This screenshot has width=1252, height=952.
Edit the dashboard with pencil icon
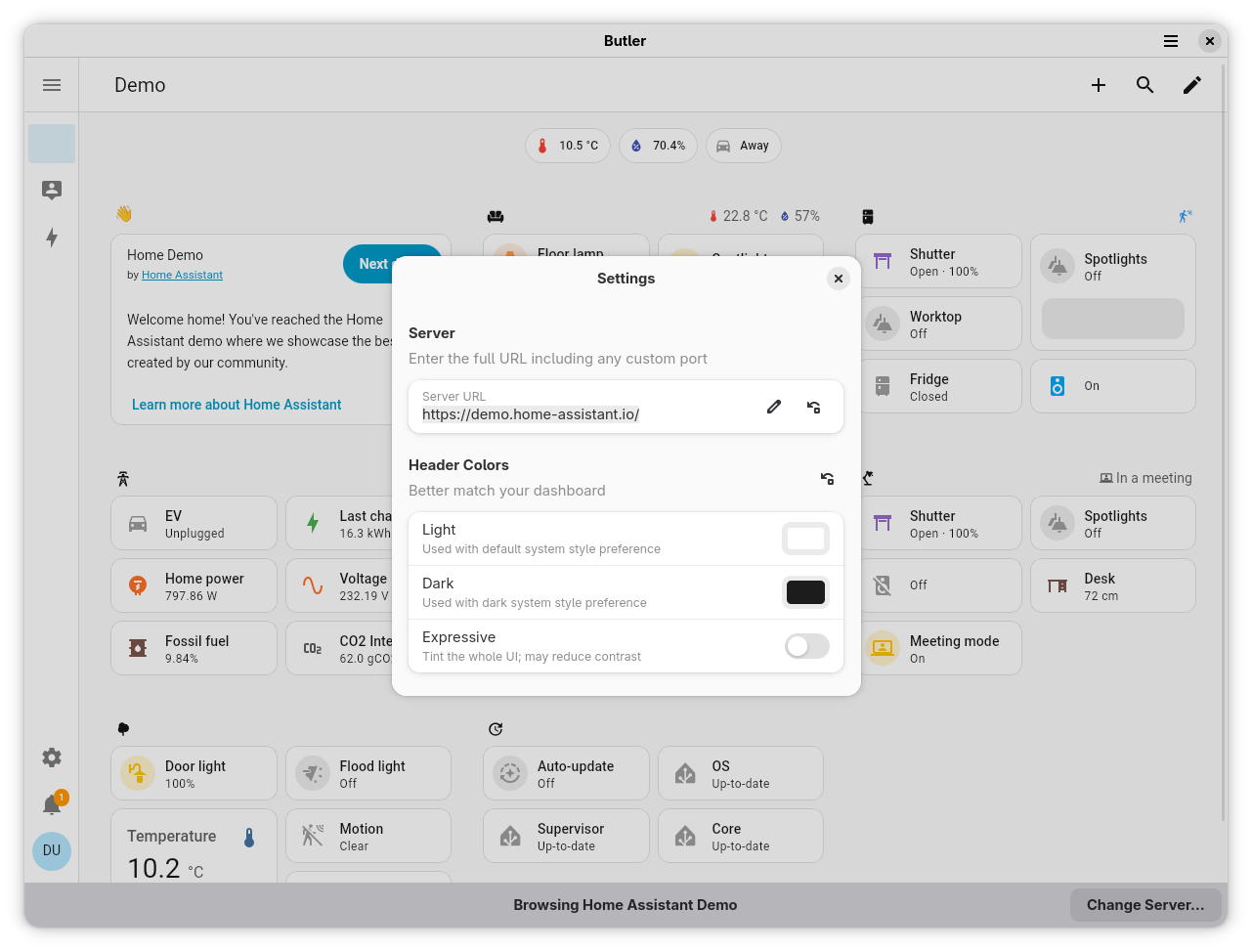[1192, 85]
